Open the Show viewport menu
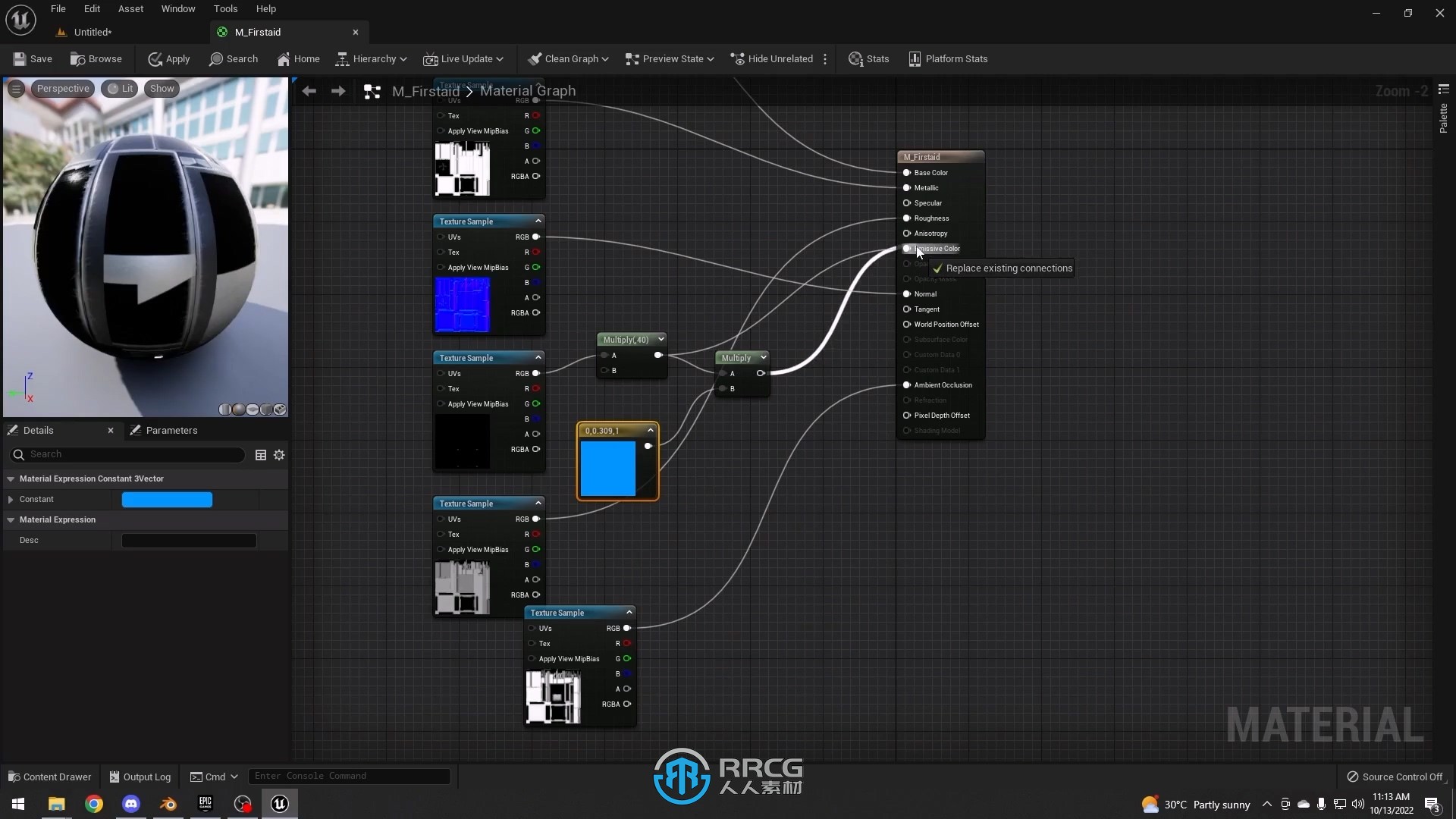1456x819 pixels. pos(162,89)
